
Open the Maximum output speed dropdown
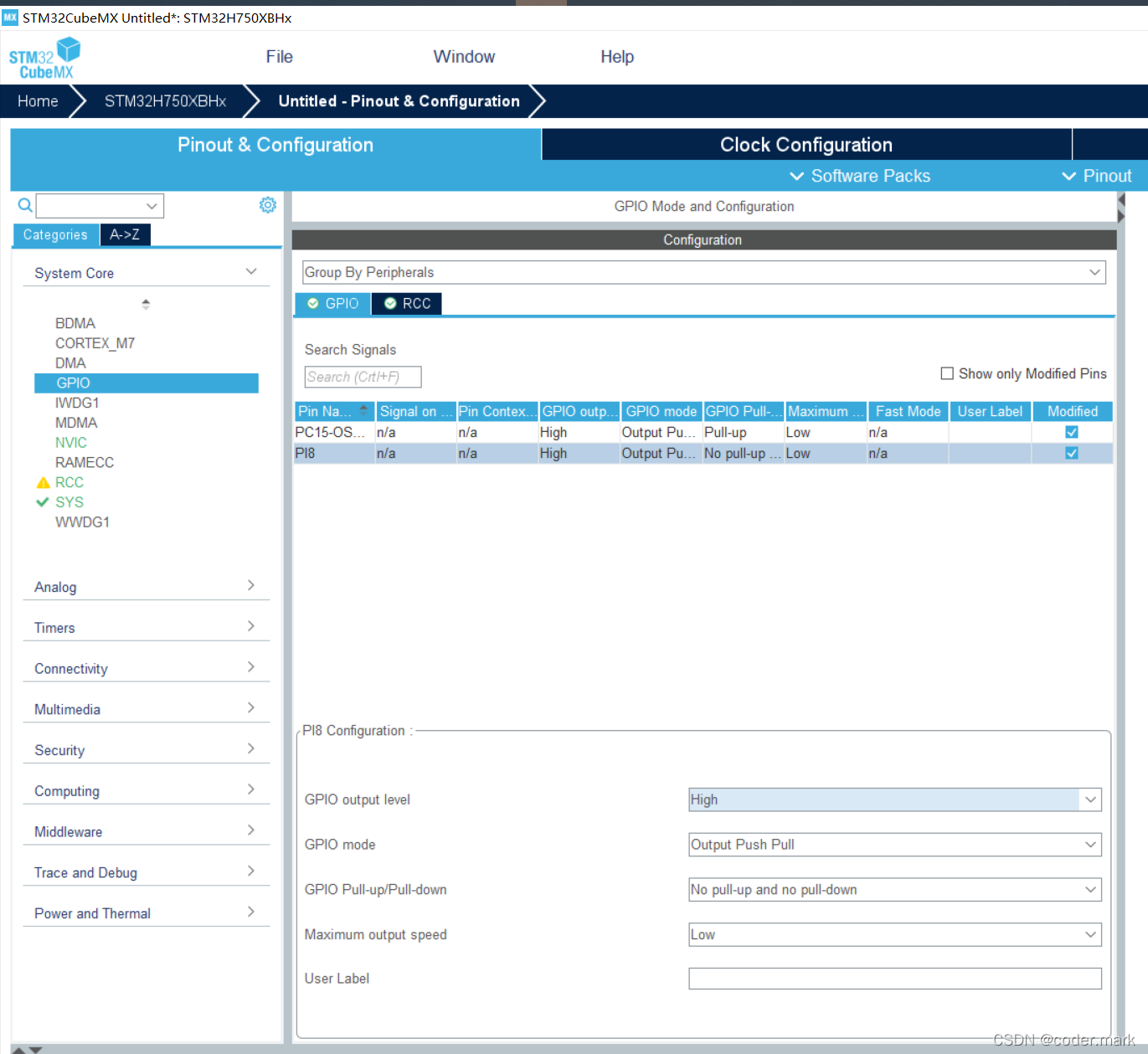[x=895, y=935]
